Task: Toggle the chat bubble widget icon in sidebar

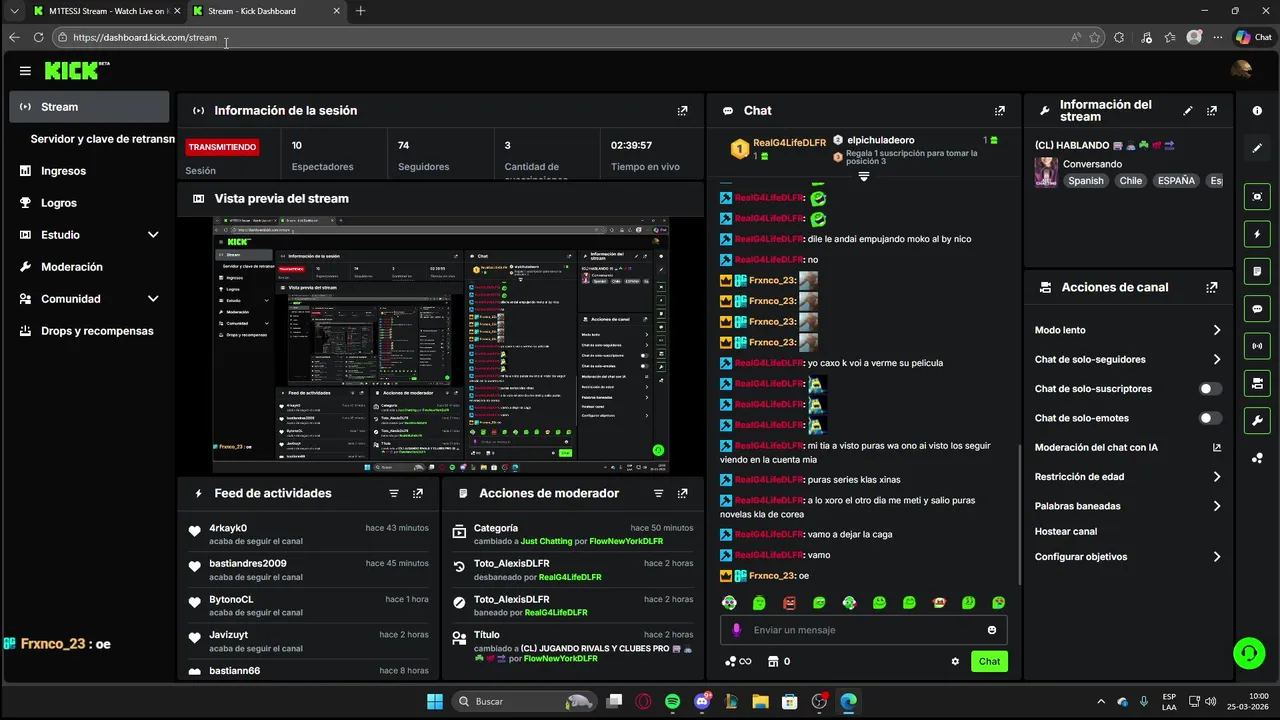Action: point(1257,309)
